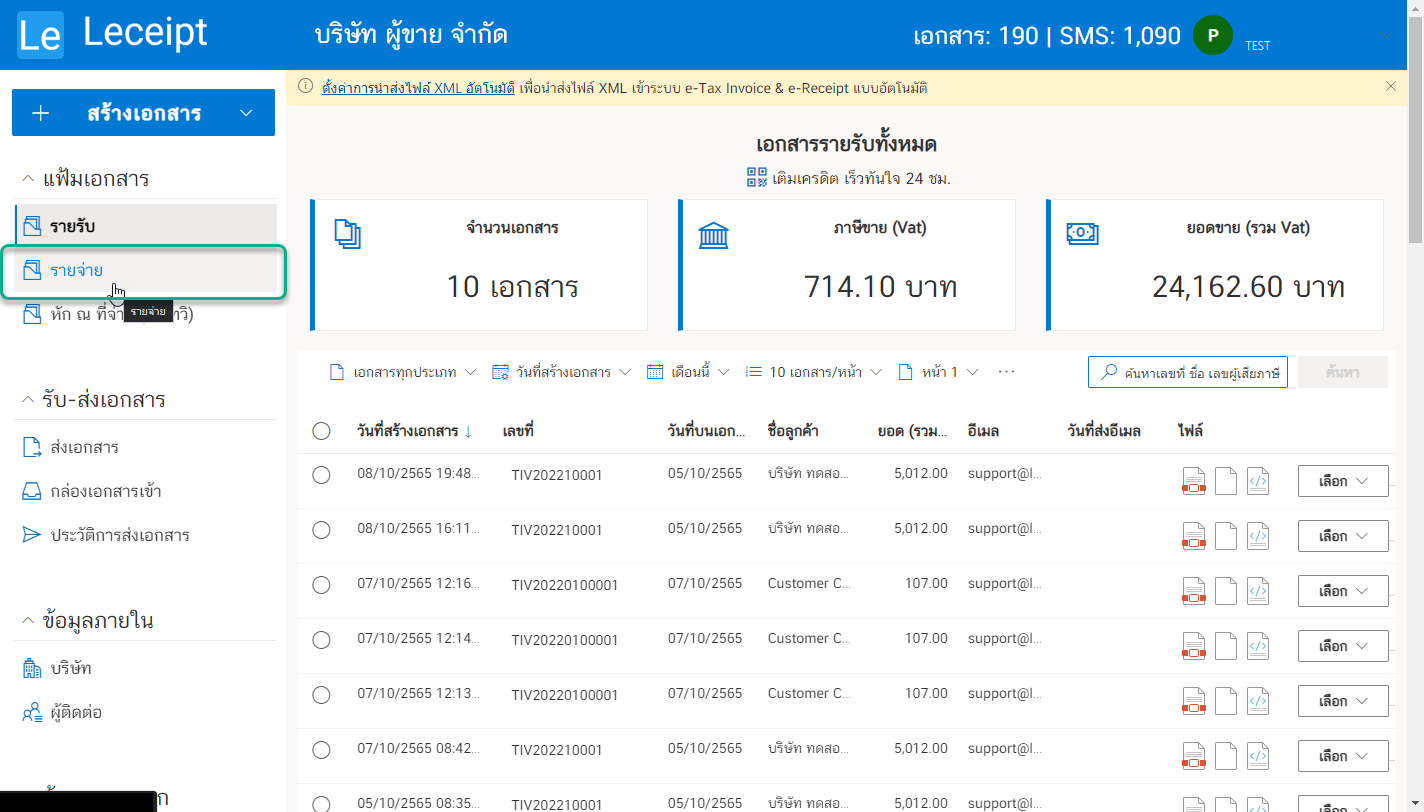The width and height of the screenshot is (1424, 812).
Task: Open the PDF file of the first TIV202210001 document
Action: click(1194, 481)
